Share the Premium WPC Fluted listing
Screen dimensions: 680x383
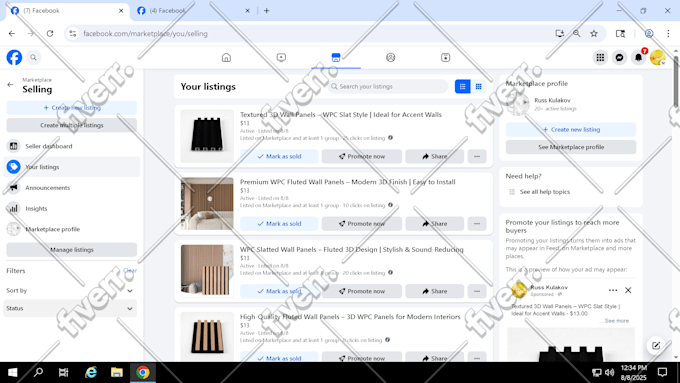tap(435, 224)
